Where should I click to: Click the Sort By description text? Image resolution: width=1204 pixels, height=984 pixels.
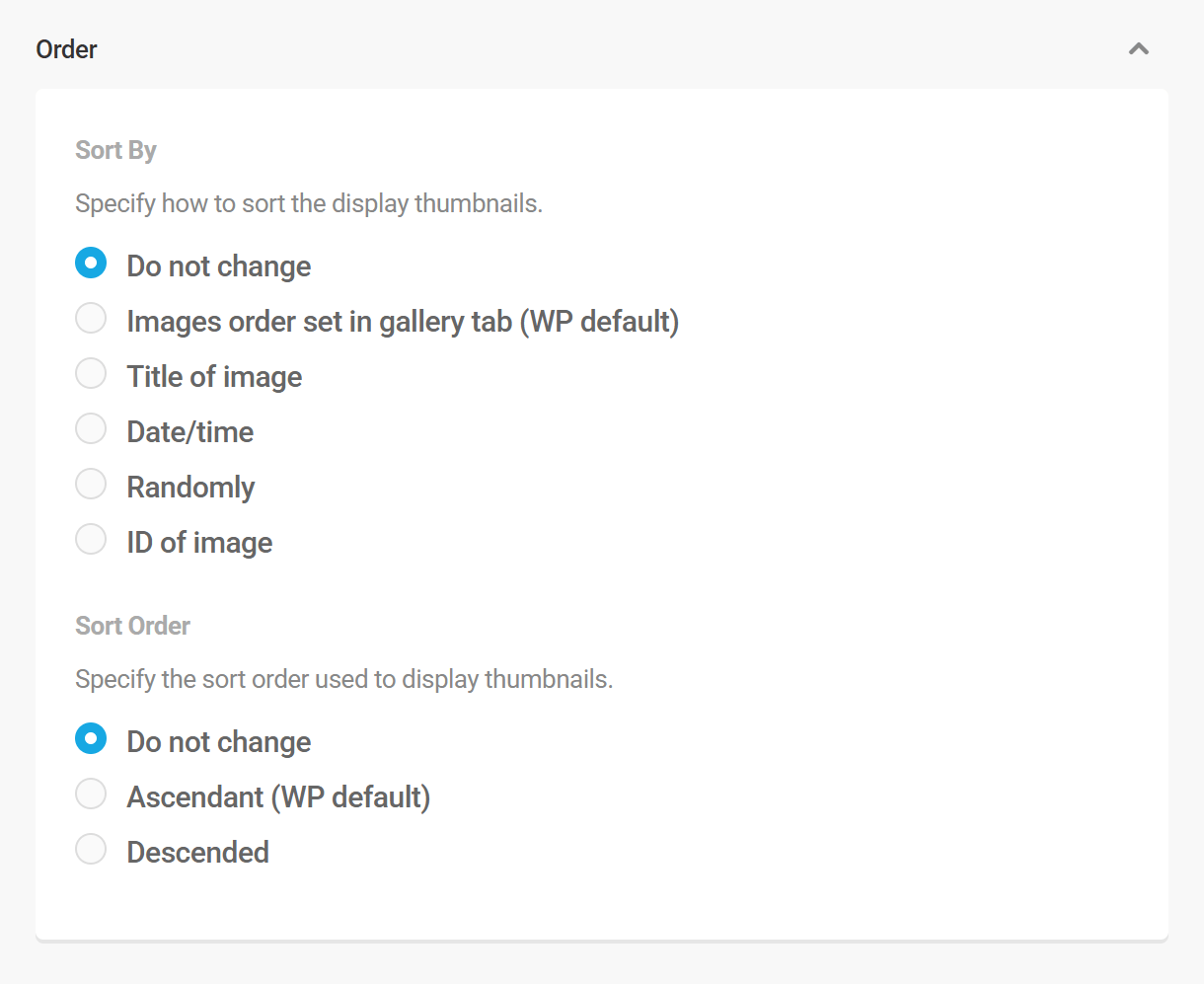pyautogui.click(x=310, y=202)
